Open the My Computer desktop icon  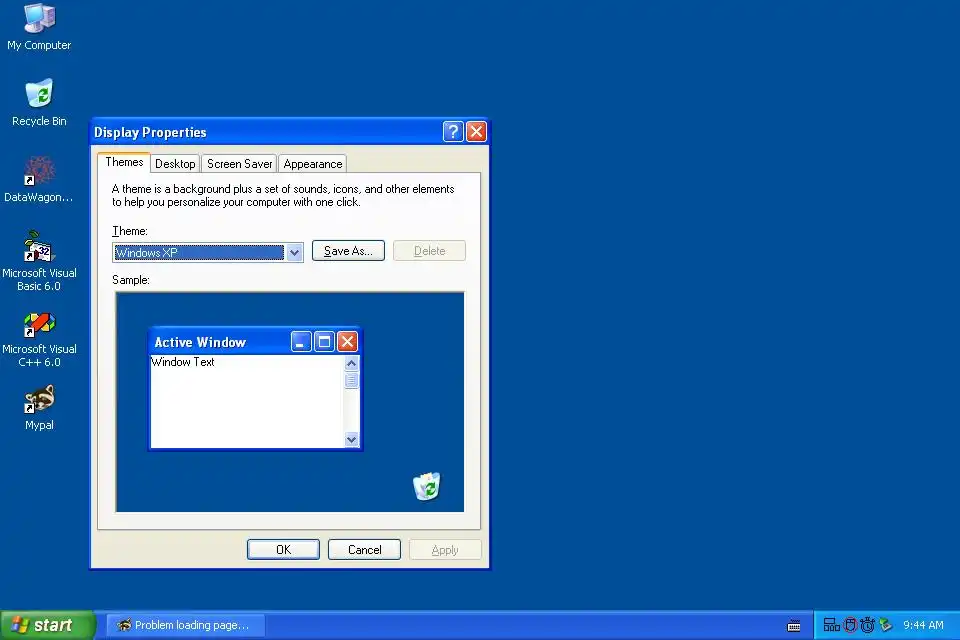[x=39, y=28]
